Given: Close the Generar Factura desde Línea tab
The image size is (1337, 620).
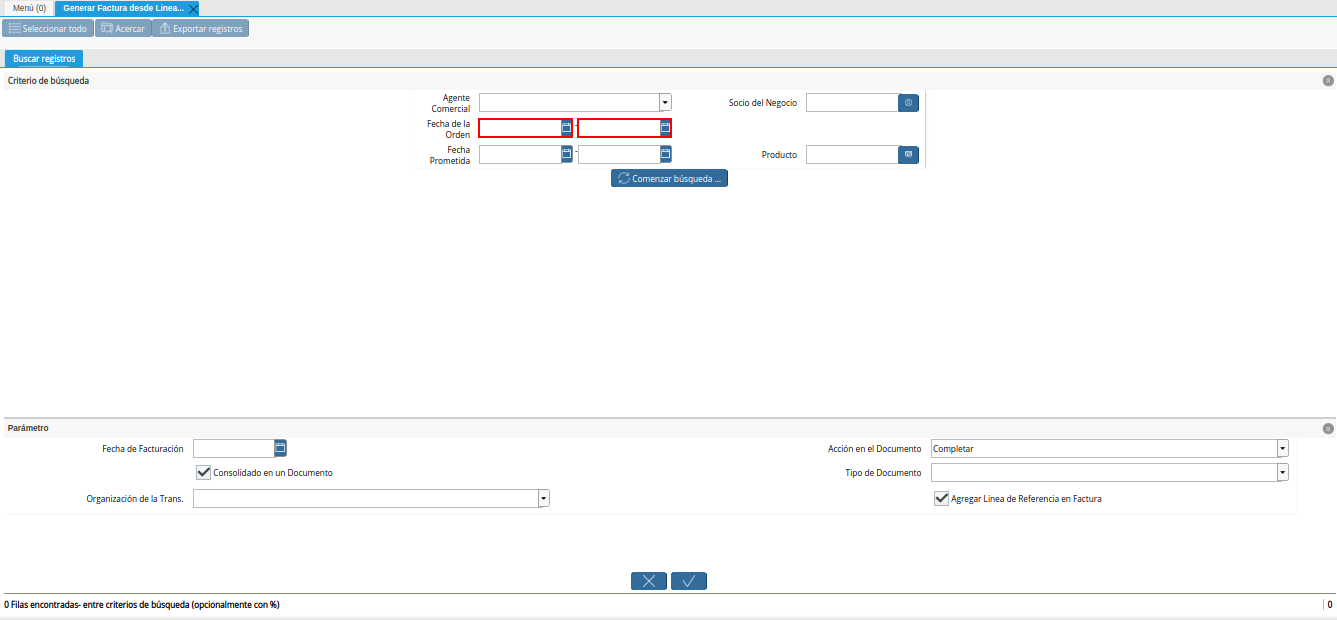Looking at the screenshot, I should [x=193, y=8].
